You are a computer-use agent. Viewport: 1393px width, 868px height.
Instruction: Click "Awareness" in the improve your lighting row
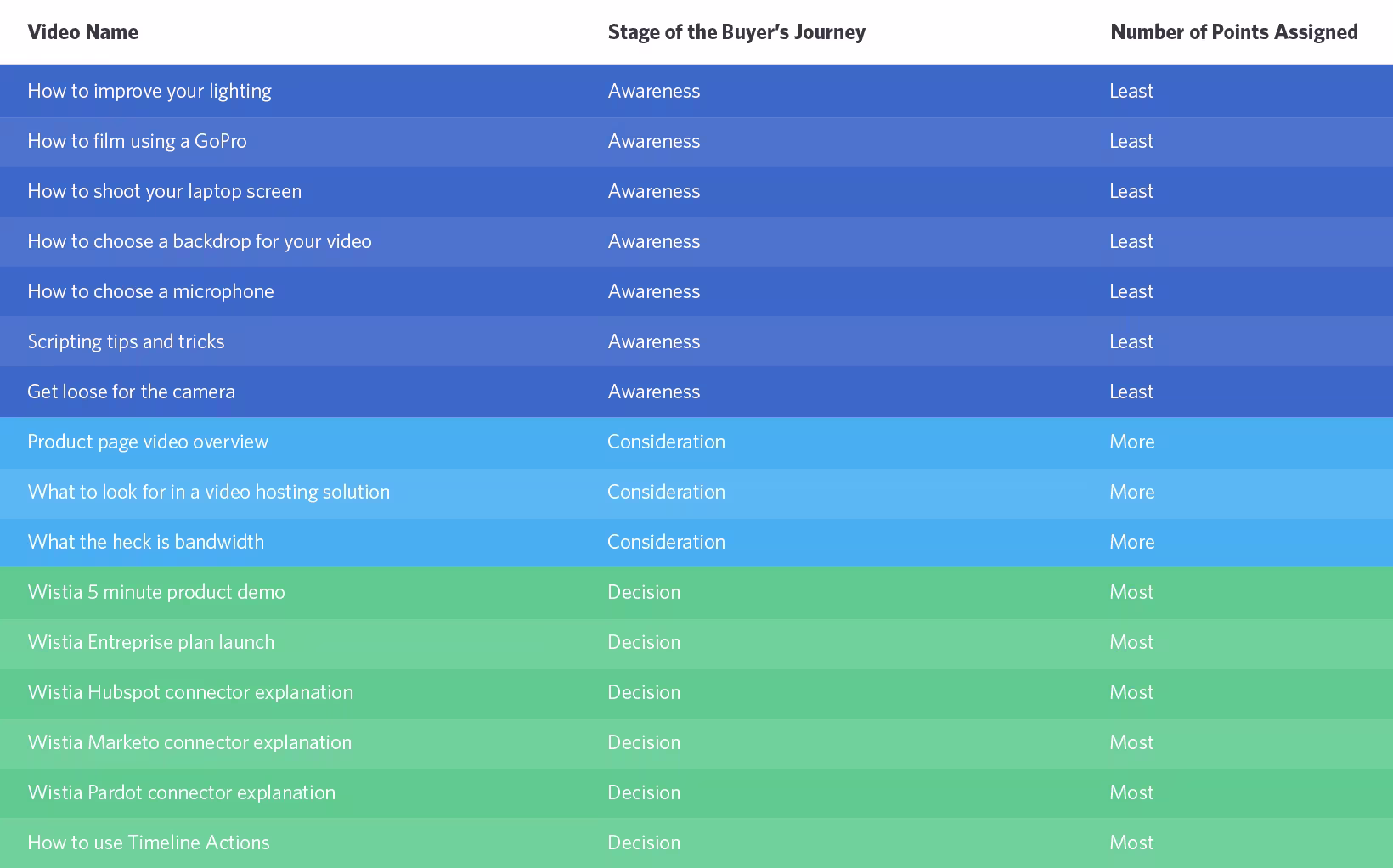pos(654,91)
